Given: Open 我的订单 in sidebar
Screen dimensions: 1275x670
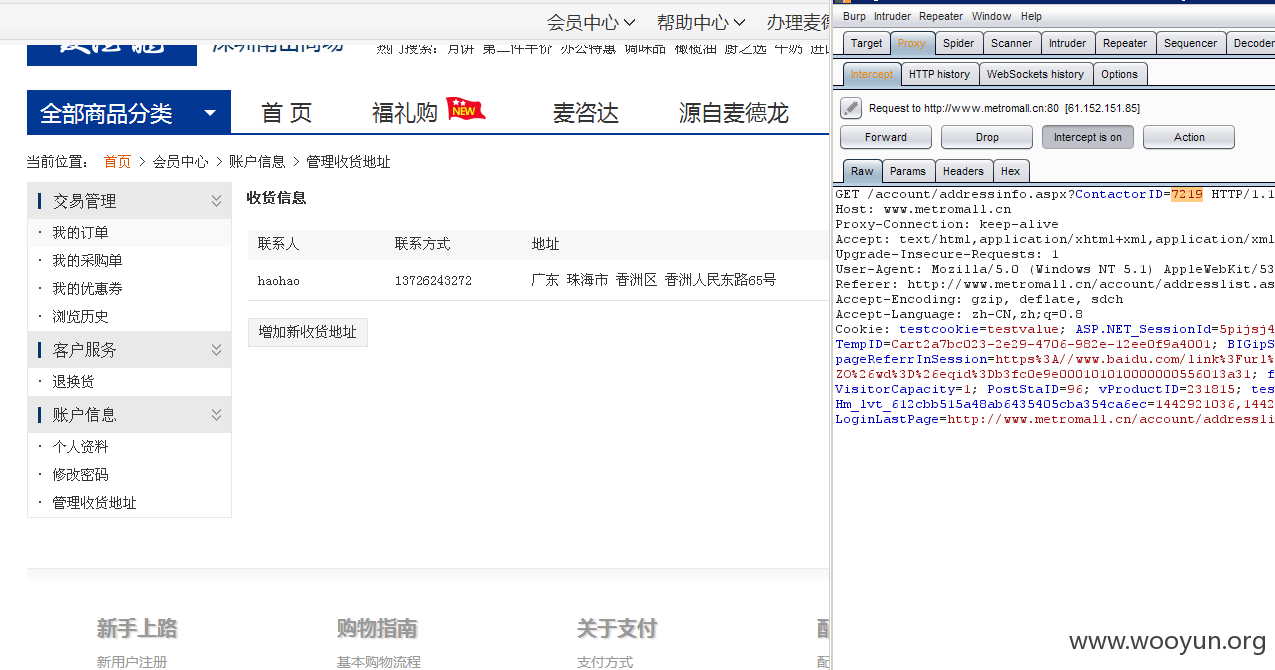Looking at the screenshot, I should 81,232.
